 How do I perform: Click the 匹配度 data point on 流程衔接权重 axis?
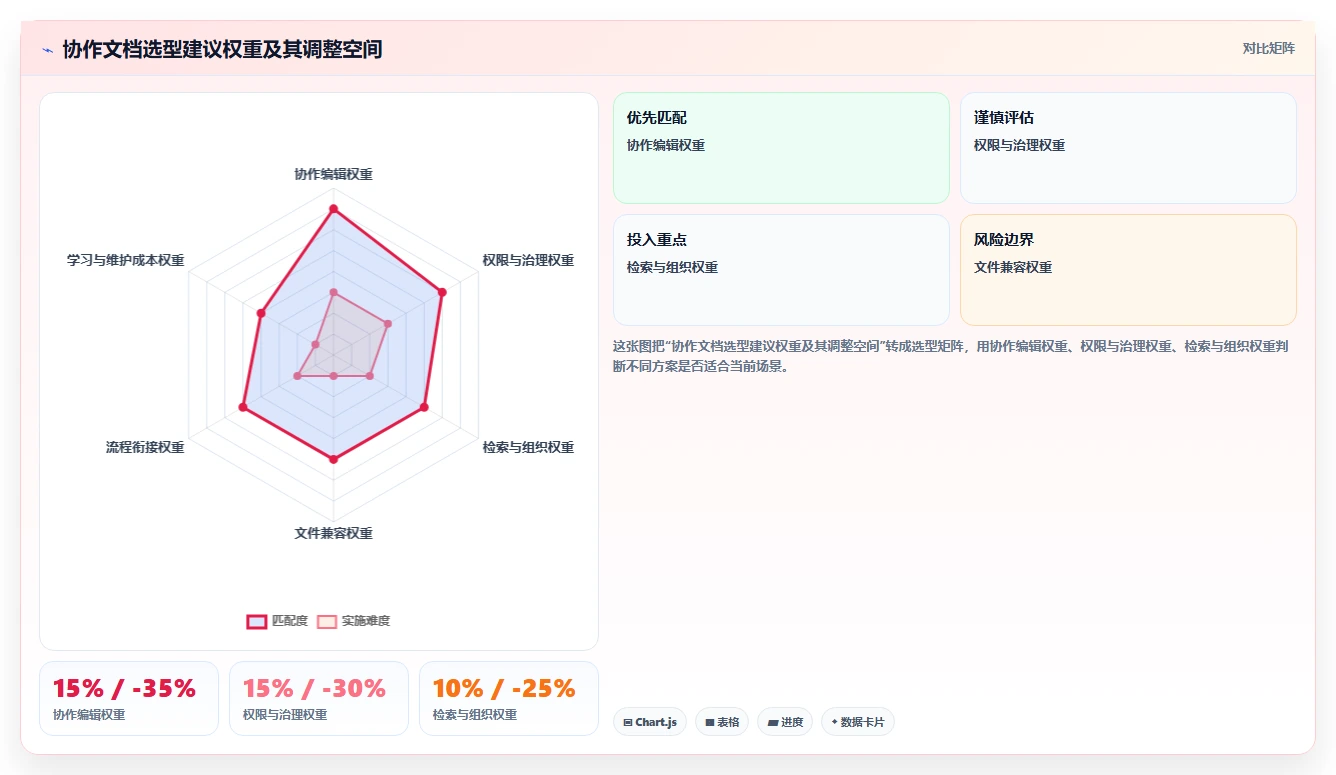coord(243,407)
